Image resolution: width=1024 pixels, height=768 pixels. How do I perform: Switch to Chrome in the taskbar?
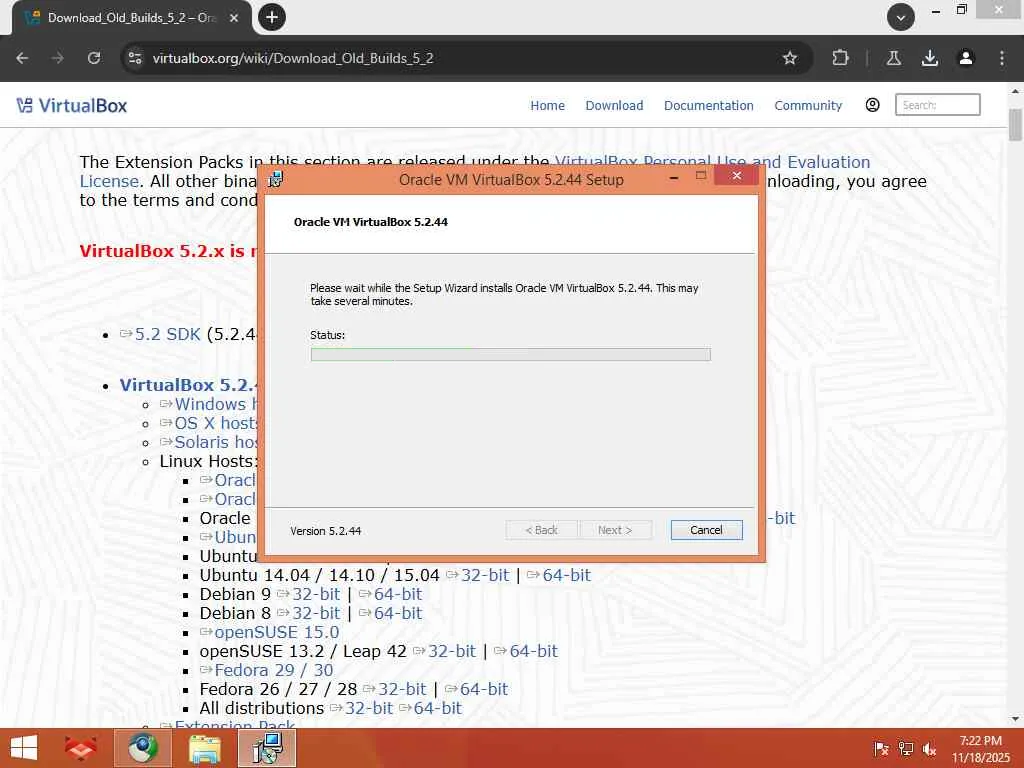pyautogui.click(x=143, y=748)
